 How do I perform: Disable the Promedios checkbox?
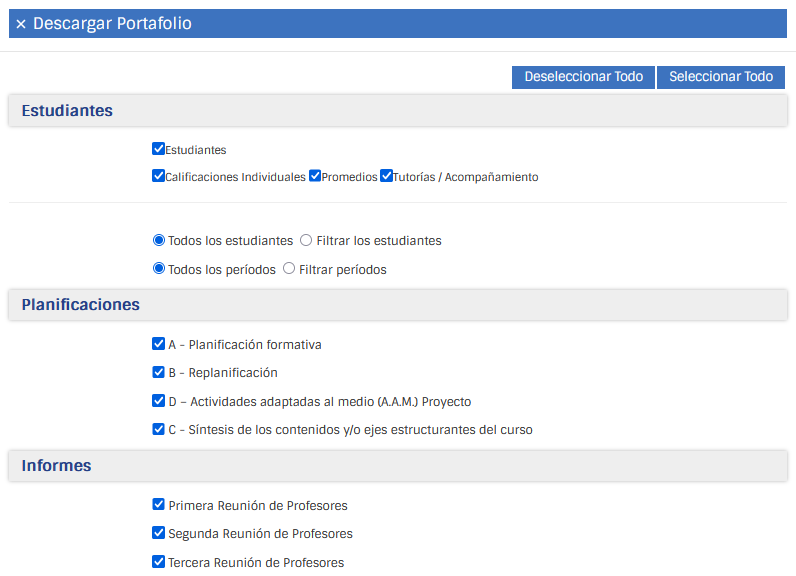pyautogui.click(x=315, y=176)
